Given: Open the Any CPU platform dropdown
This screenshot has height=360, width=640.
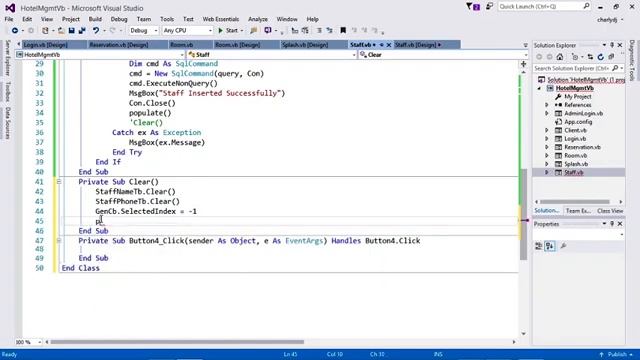Looking at the screenshot, I should click(187, 31).
